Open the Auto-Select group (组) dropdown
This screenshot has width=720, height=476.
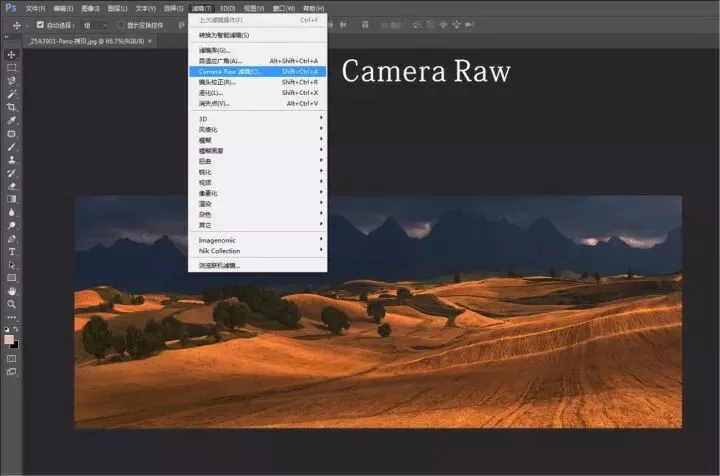(96, 25)
